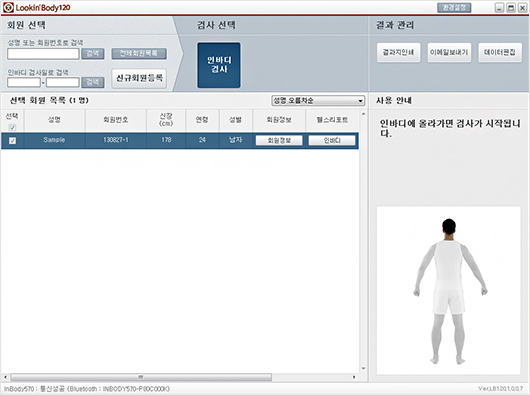The height and width of the screenshot is (395, 530).
Task: Click 회원정보 button in Sample row
Action: click(279, 140)
